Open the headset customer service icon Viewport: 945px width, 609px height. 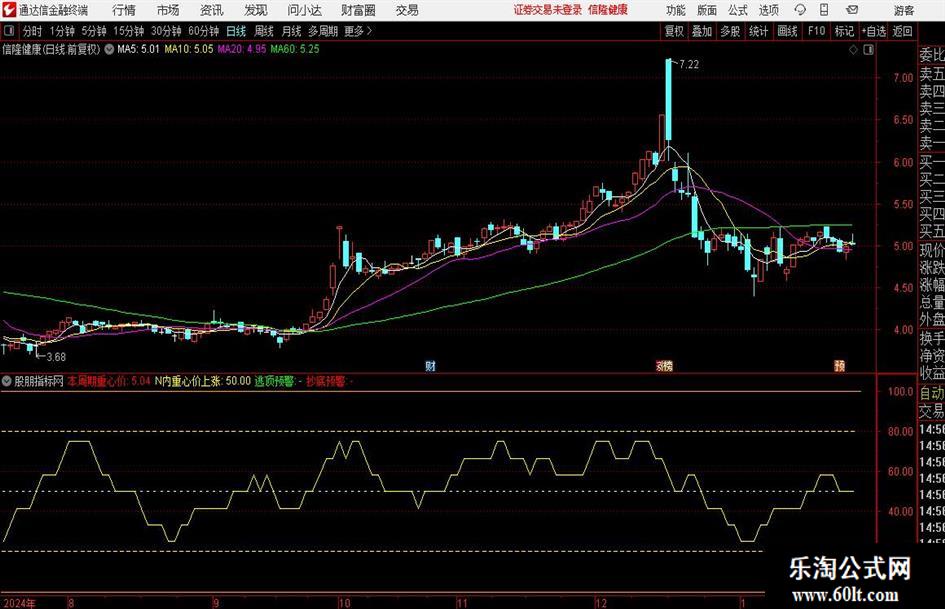click(x=800, y=10)
